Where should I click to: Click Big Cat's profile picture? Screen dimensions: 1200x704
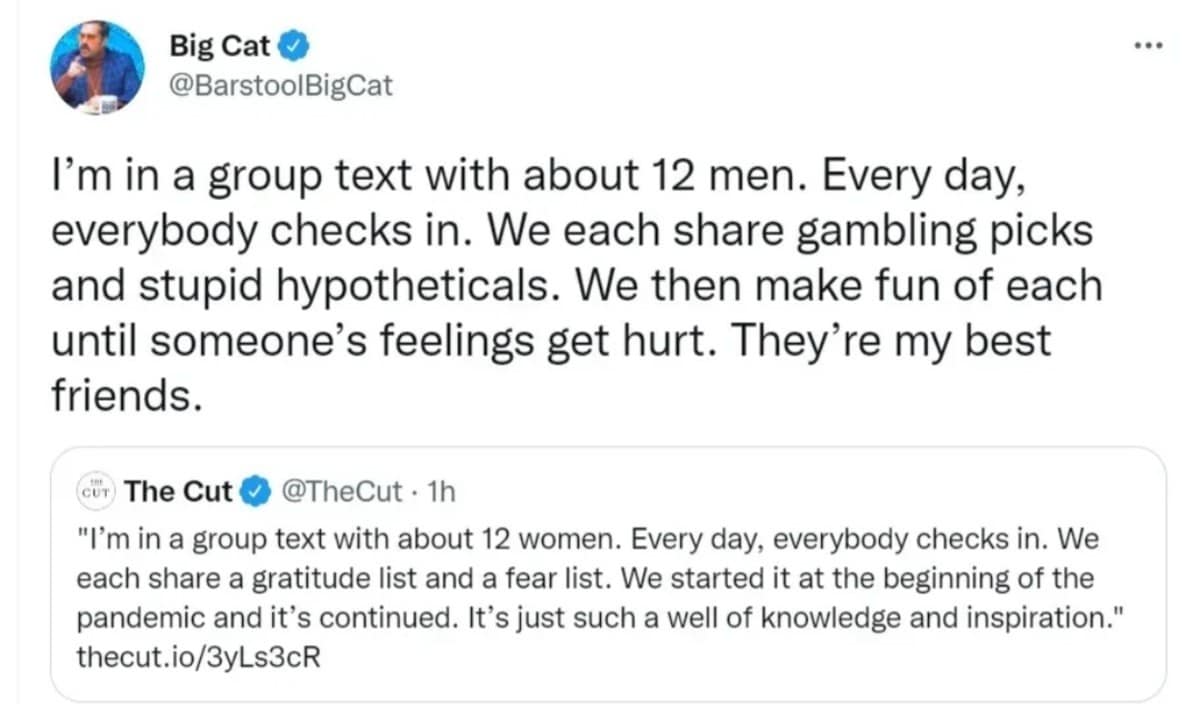tap(97, 66)
